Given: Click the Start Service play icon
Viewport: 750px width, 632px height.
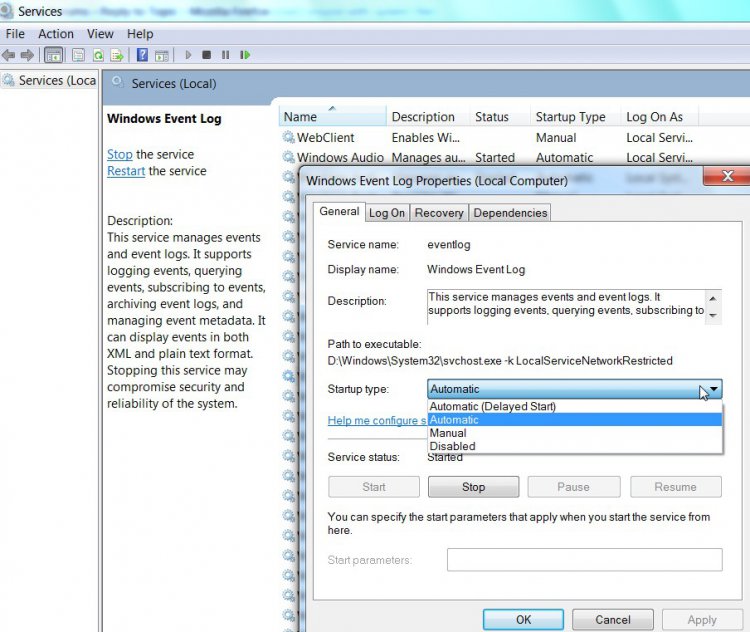Looking at the screenshot, I should [188, 55].
